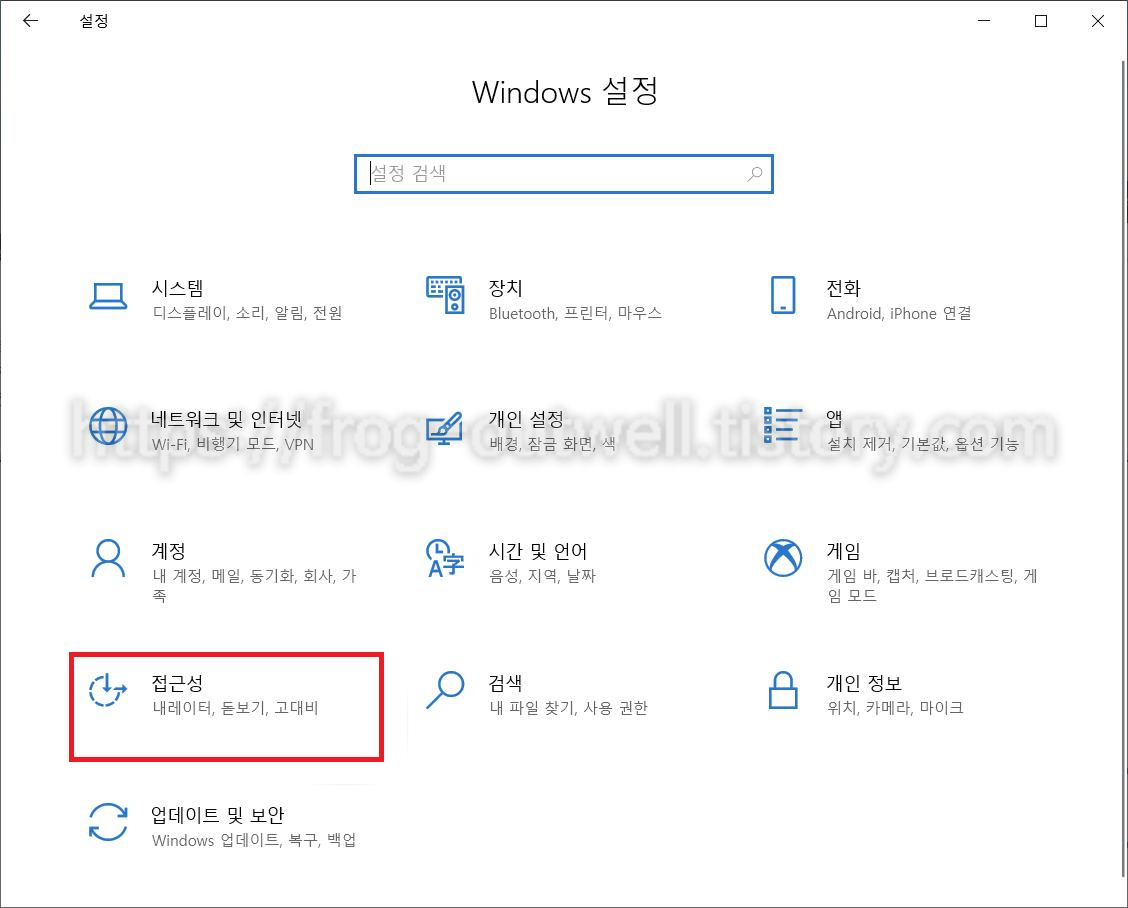Open the 장치 keyboard and speaker icon

[445, 295]
